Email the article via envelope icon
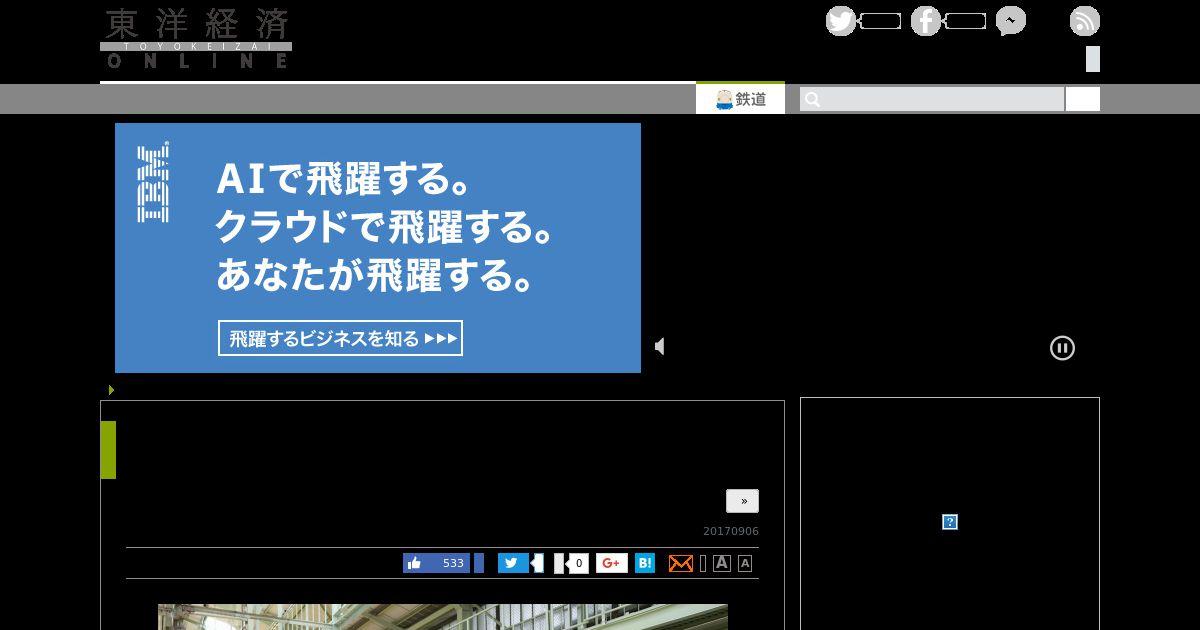Screen dimensions: 1200x630 tap(681, 563)
